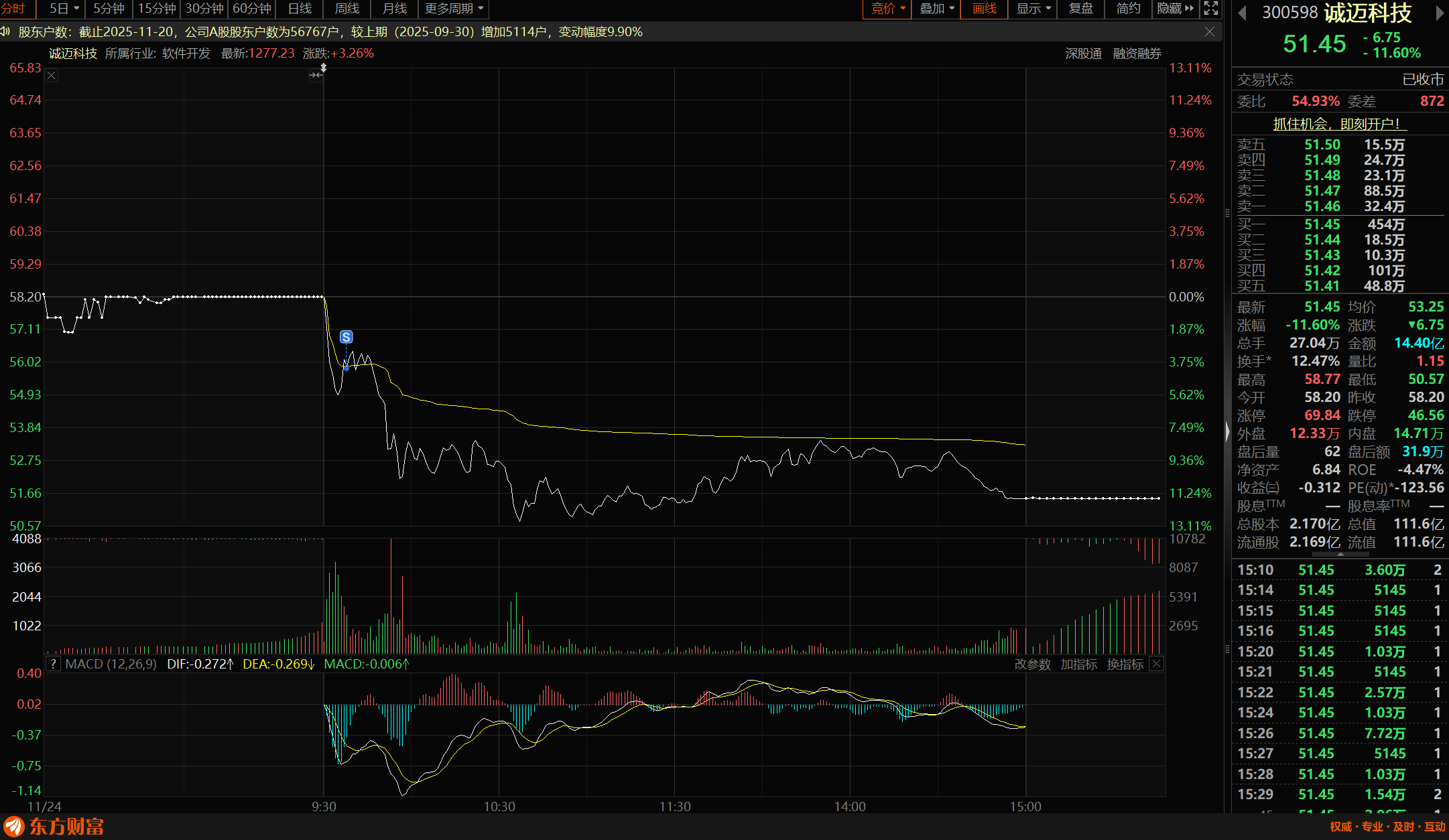Dismiss the shareholder count notice bar
Viewport: 1449px width, 840px height.
coord(1210,31)
